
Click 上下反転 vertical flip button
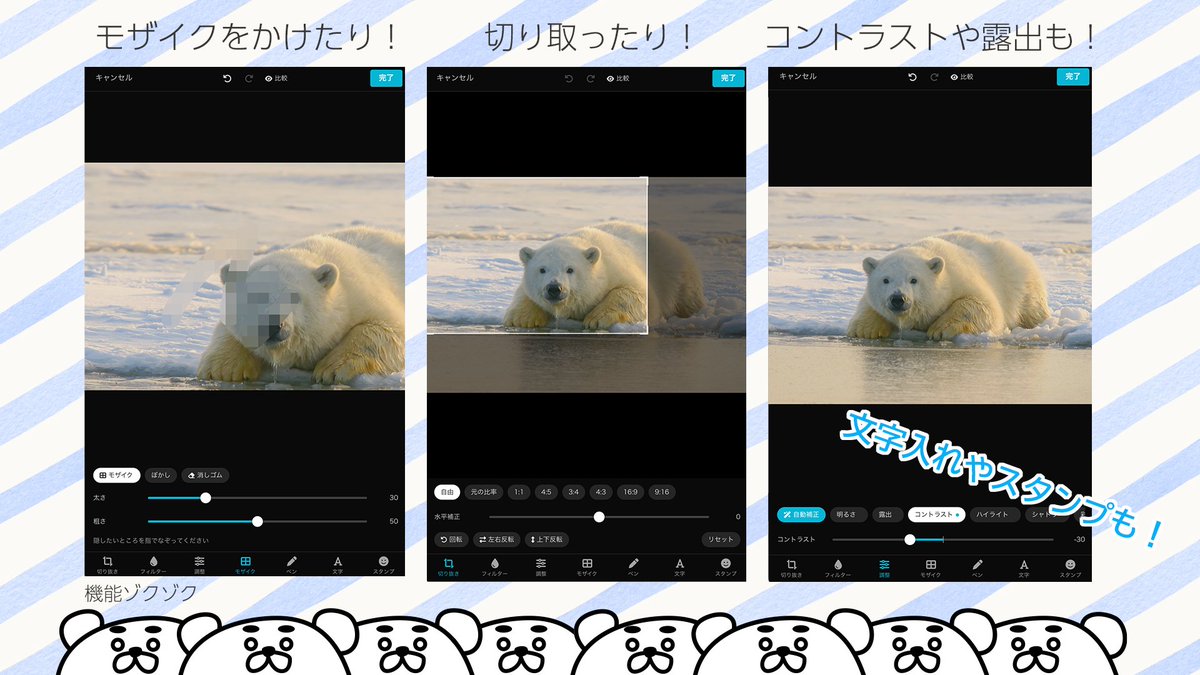[547, 539]
